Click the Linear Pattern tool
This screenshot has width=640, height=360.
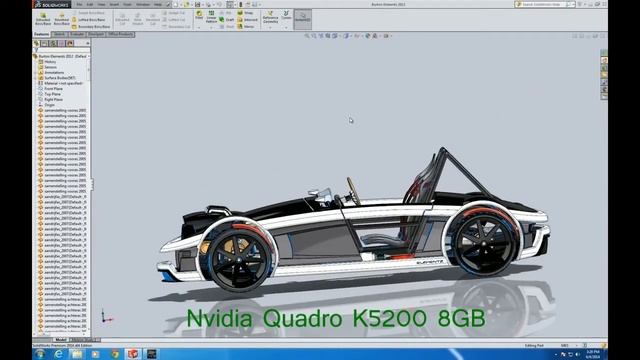pyautogui.click(x=211, y=16)
